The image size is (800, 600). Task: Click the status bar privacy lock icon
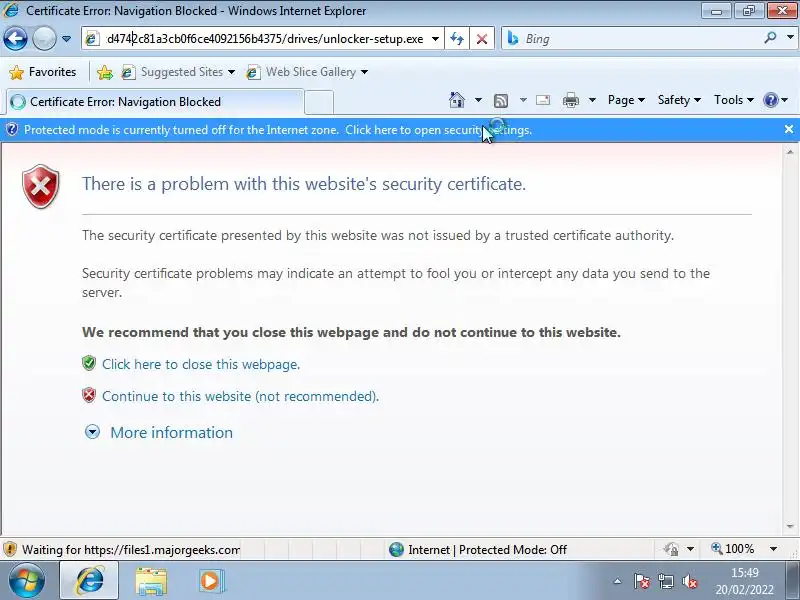[x=671, y=549]
